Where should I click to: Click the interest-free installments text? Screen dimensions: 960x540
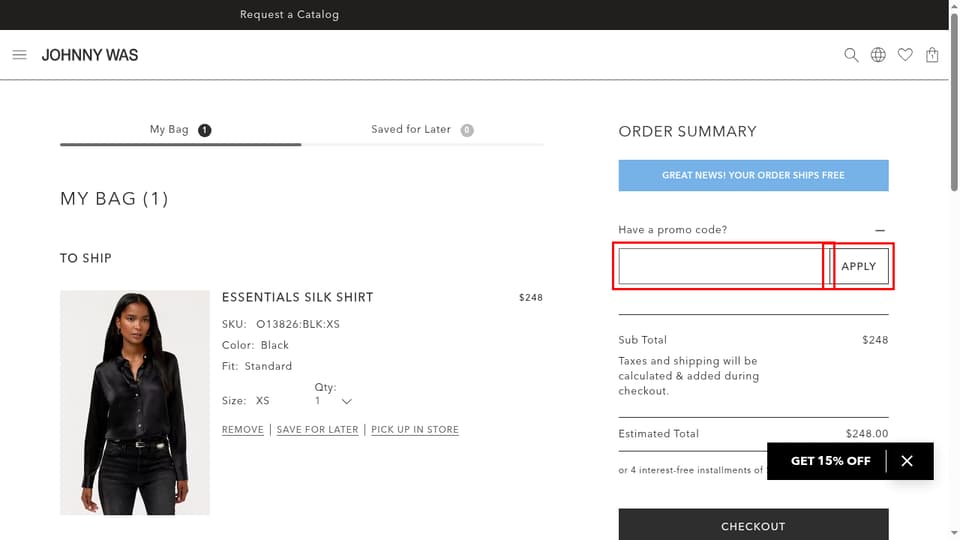coord(692,470)
